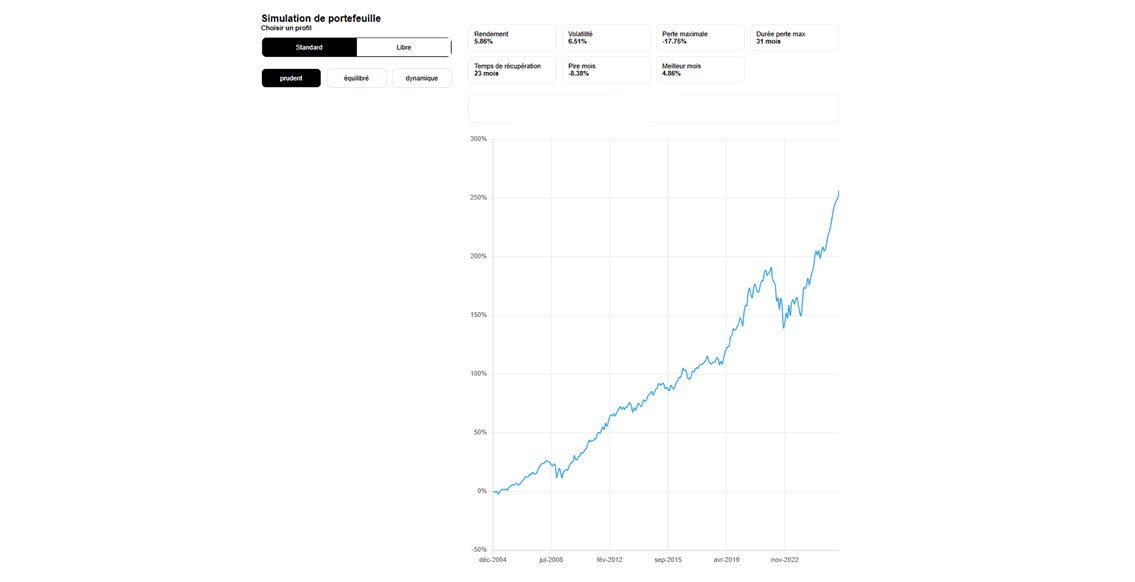Image resolution: width=1135 pixels, height=582 pixels.
Task: Select the Meilleur mois card
Action: coord(699,69)
